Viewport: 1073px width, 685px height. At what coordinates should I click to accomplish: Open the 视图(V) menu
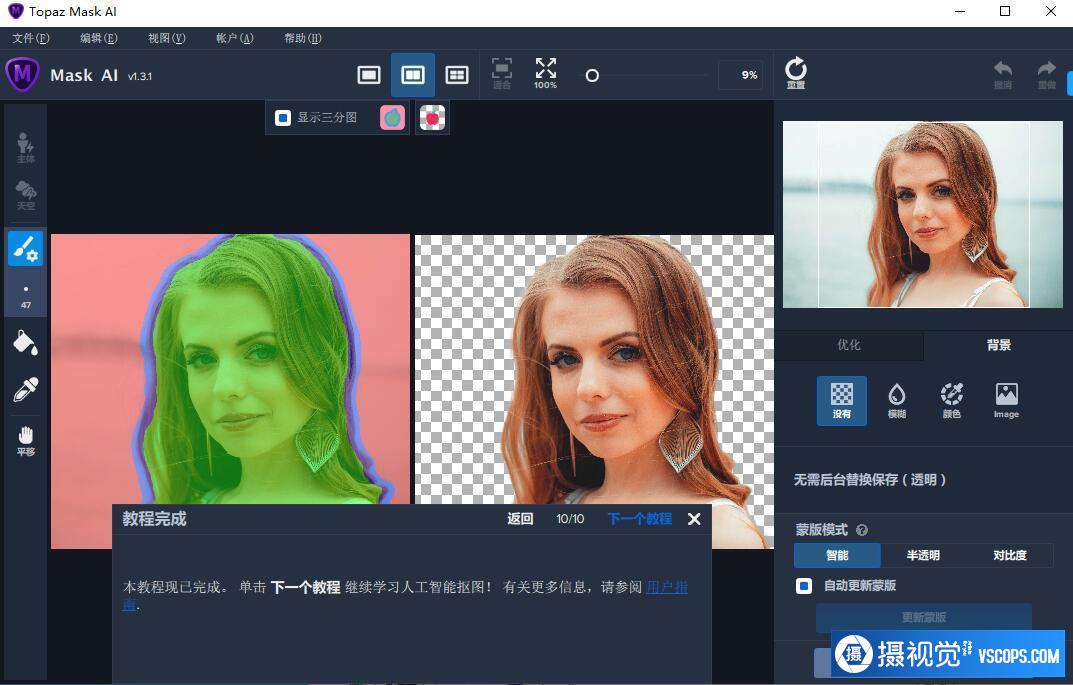pos(166,38)
